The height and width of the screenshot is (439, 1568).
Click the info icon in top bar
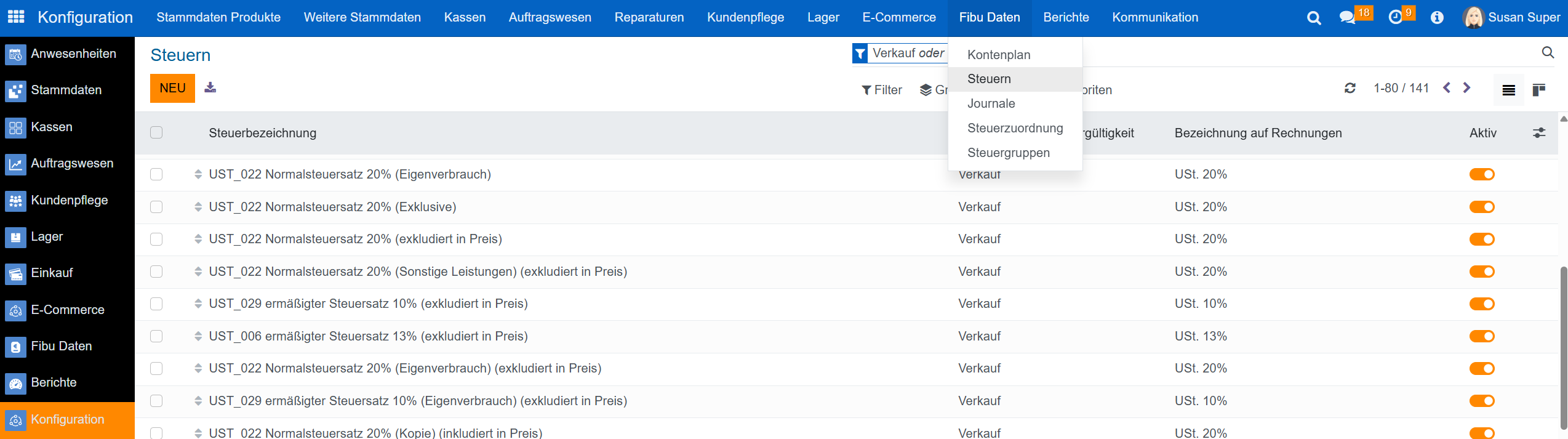[x=1437, y=17]
